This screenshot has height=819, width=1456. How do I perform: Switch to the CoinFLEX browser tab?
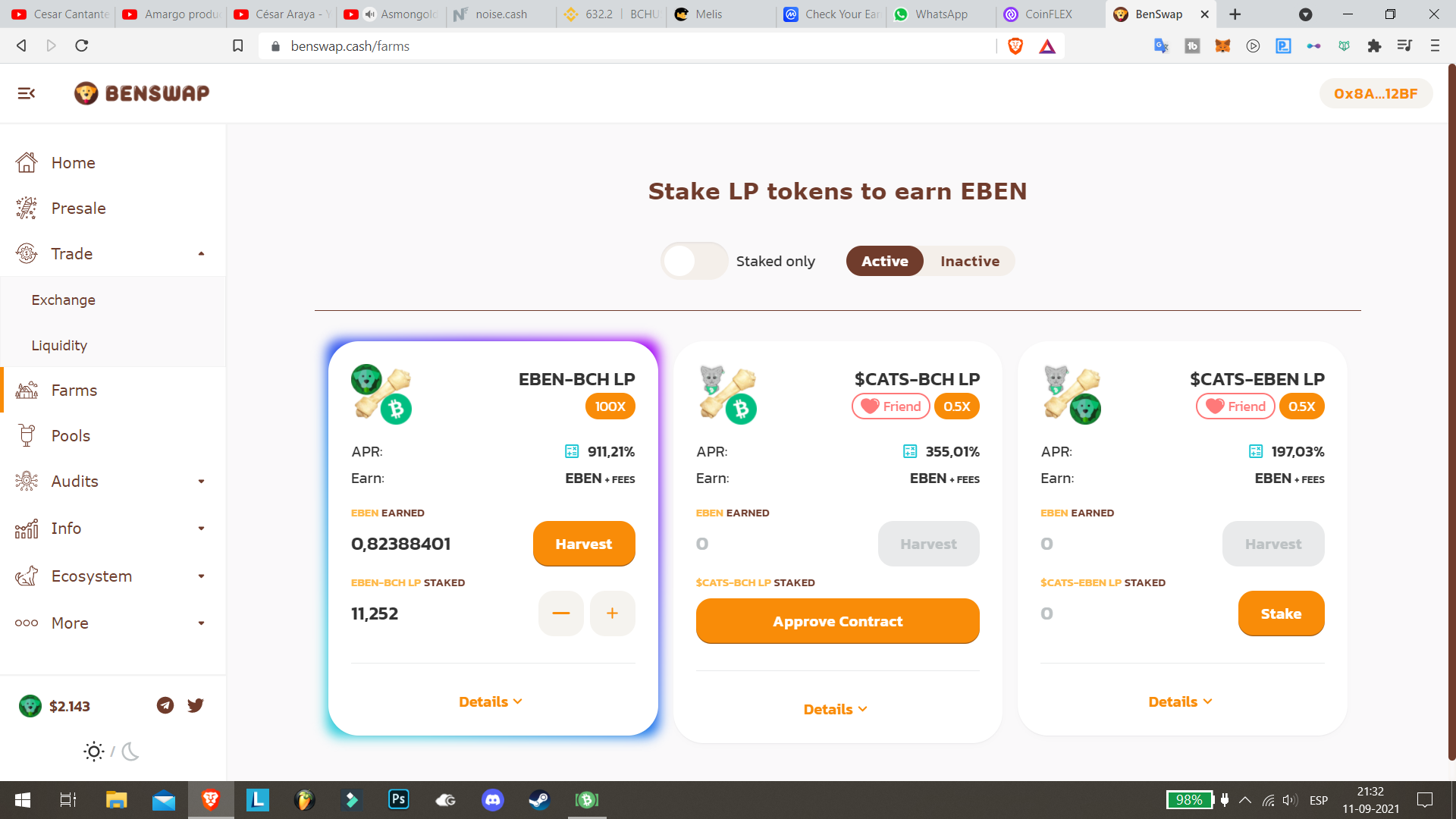[1050, 14]
